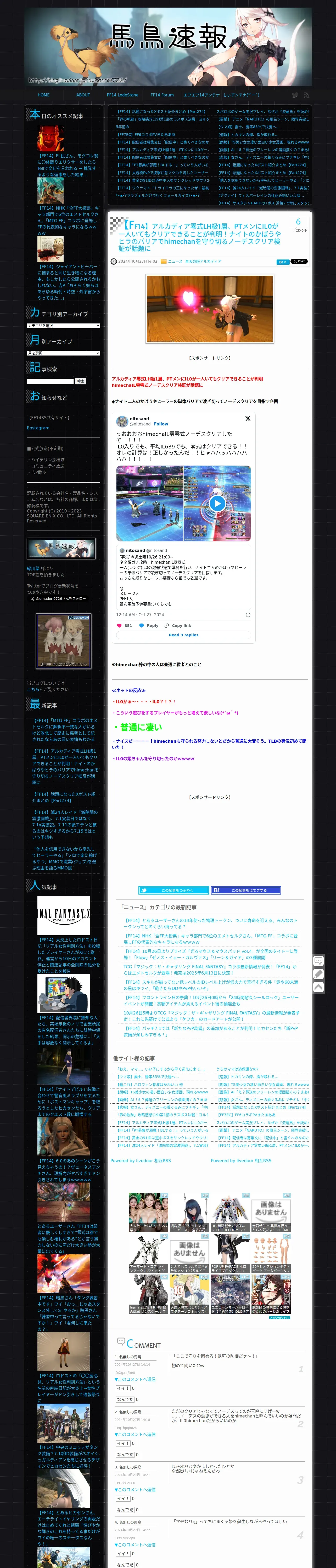Open FF14 LodeStone navigation item
The width and height of the screenshot is (336, 1568).
click(x=122, y=95)
